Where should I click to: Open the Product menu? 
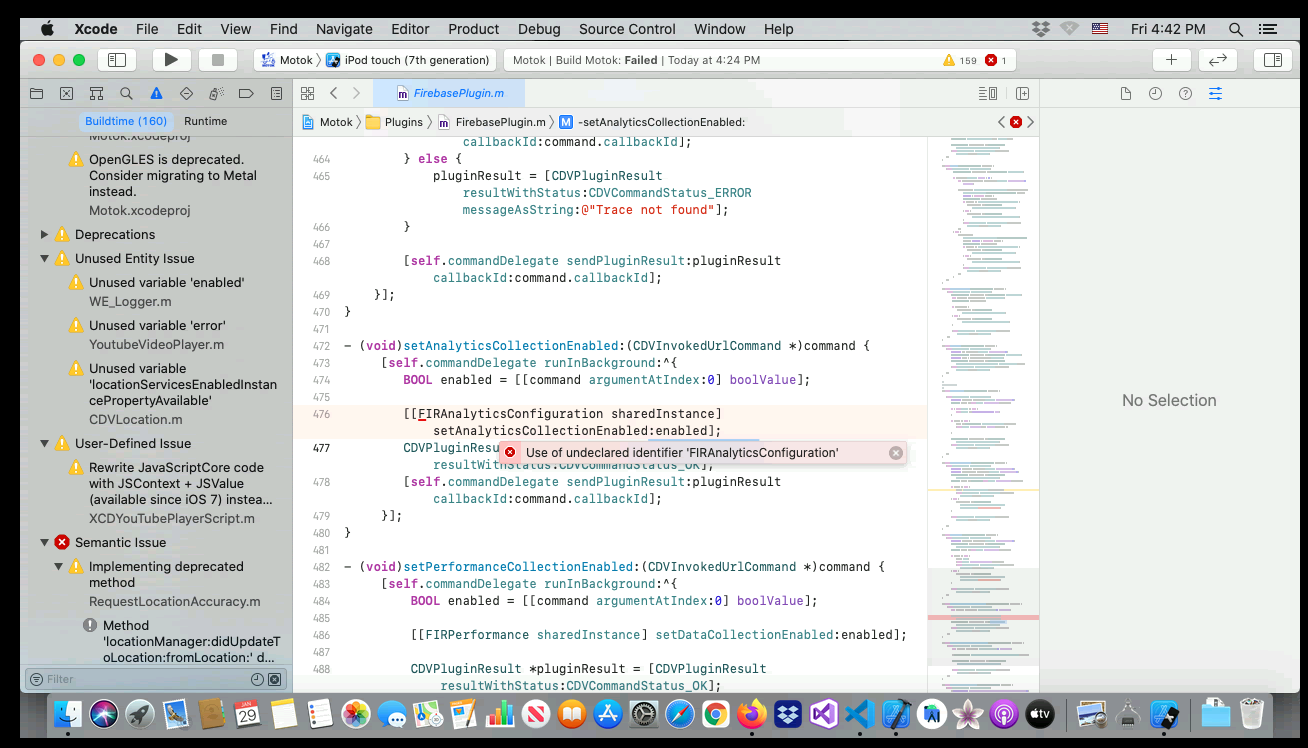point(473,29)
